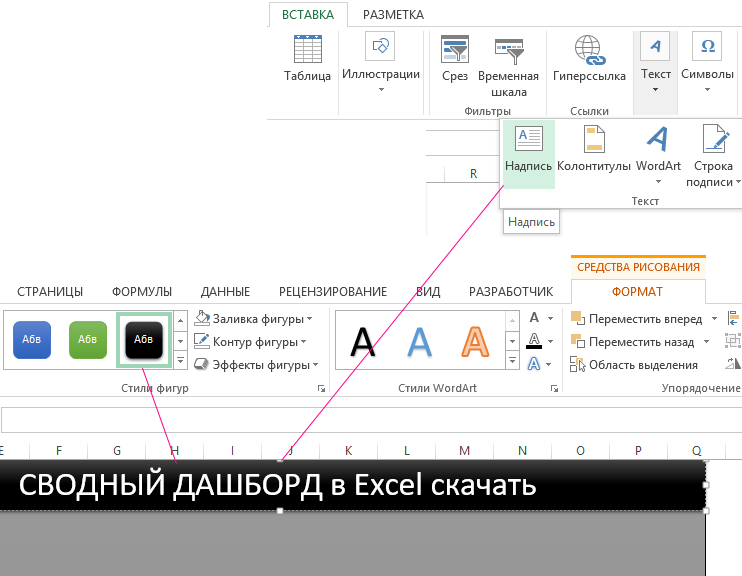Click the Временная шкала timeline icon
This screenshot has height=576, width=742.
508,52
